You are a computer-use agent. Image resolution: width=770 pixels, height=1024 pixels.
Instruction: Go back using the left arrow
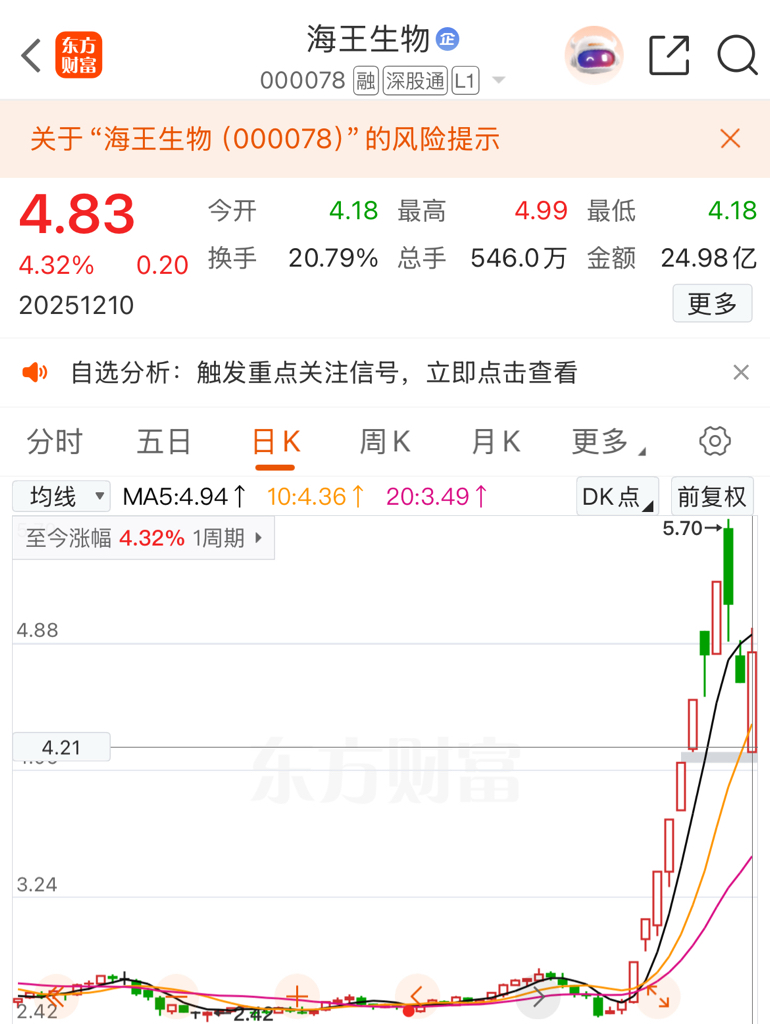31,55
